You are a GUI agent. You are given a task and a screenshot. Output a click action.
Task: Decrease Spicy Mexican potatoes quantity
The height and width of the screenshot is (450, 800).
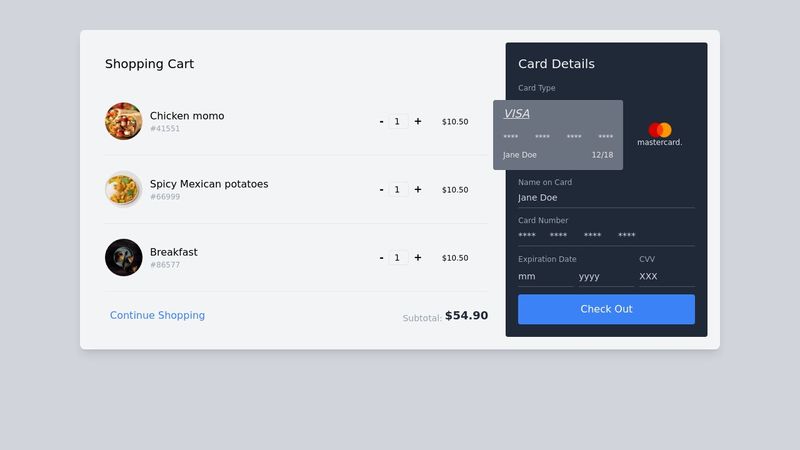coord(381,190)
